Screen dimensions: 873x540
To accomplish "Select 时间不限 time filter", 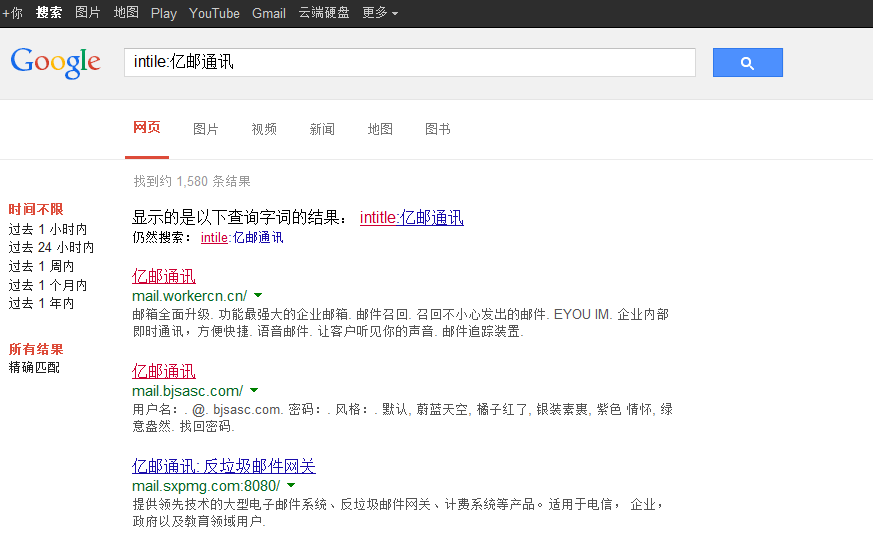I will (x=36, y=209).
